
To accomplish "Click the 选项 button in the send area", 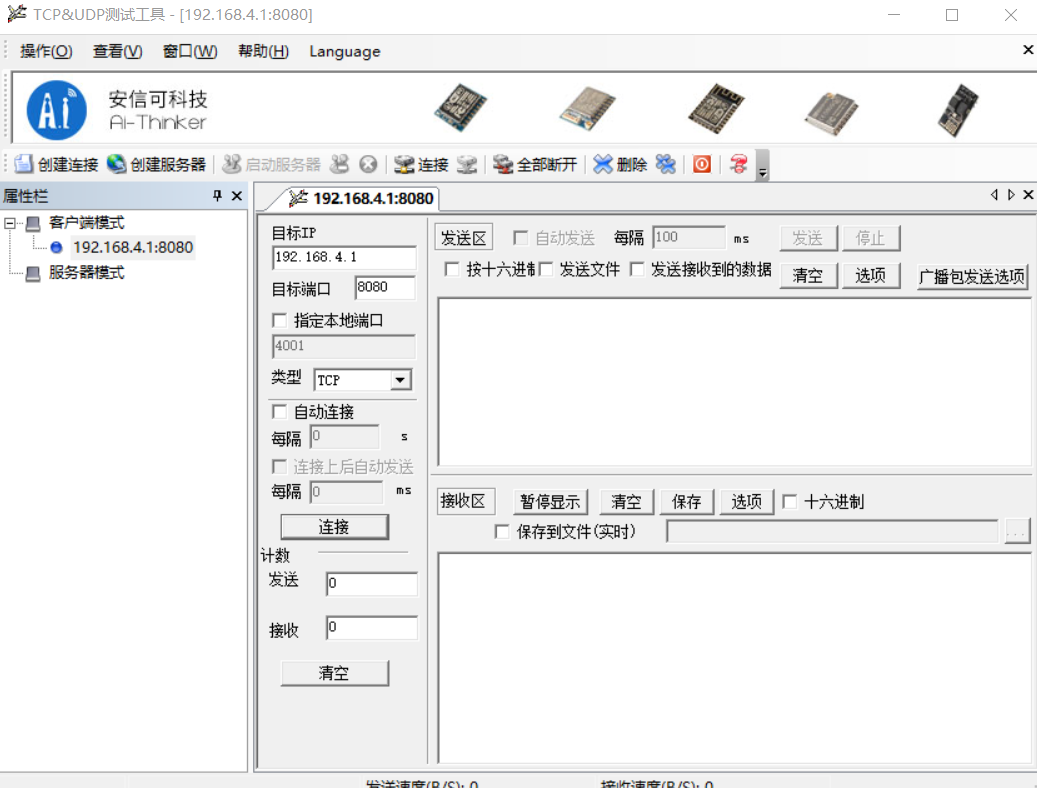I will pyautogui.click(x=870, y=276).
